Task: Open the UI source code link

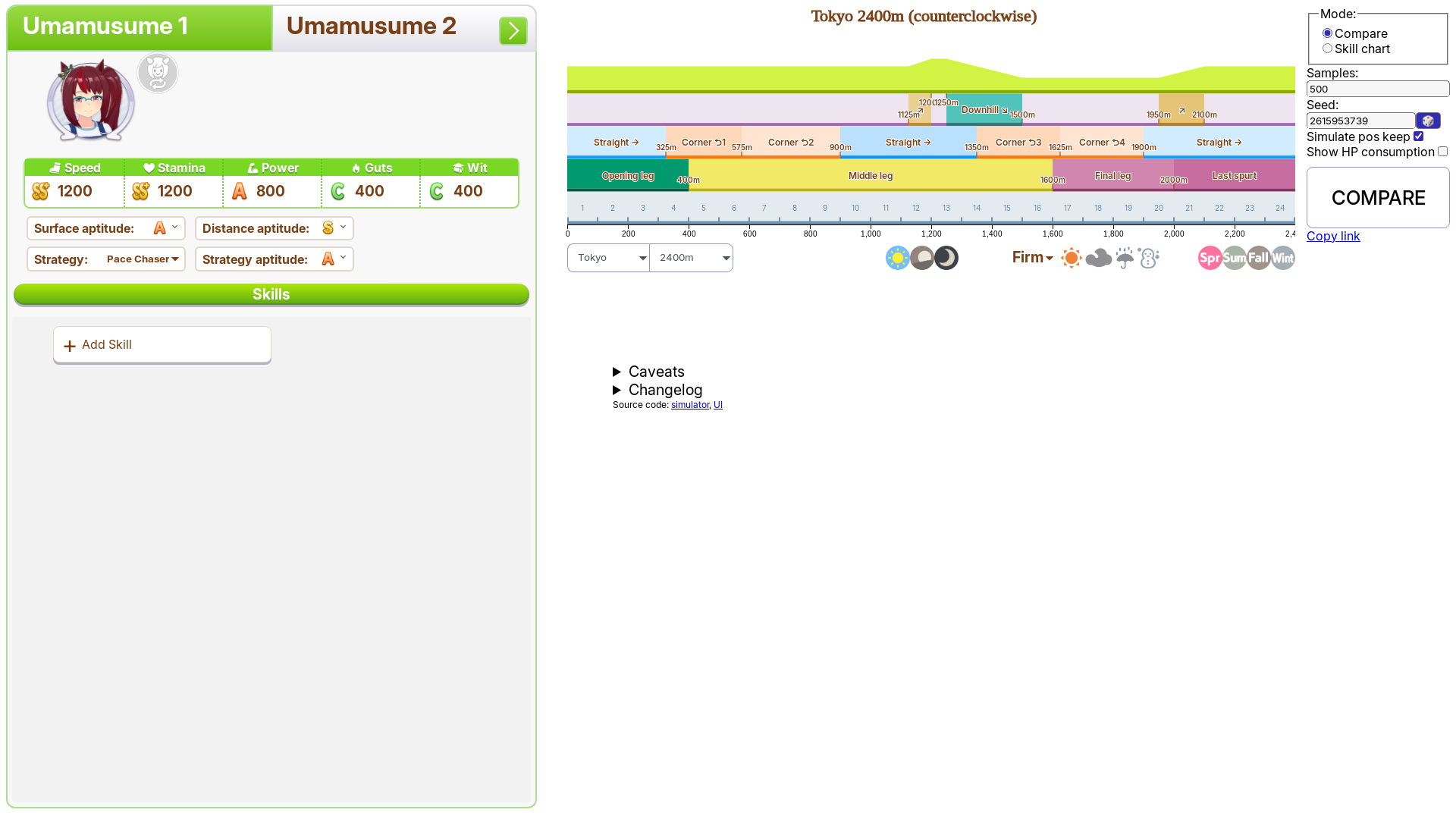Action: pyautogui.click(x=718, y=405)
